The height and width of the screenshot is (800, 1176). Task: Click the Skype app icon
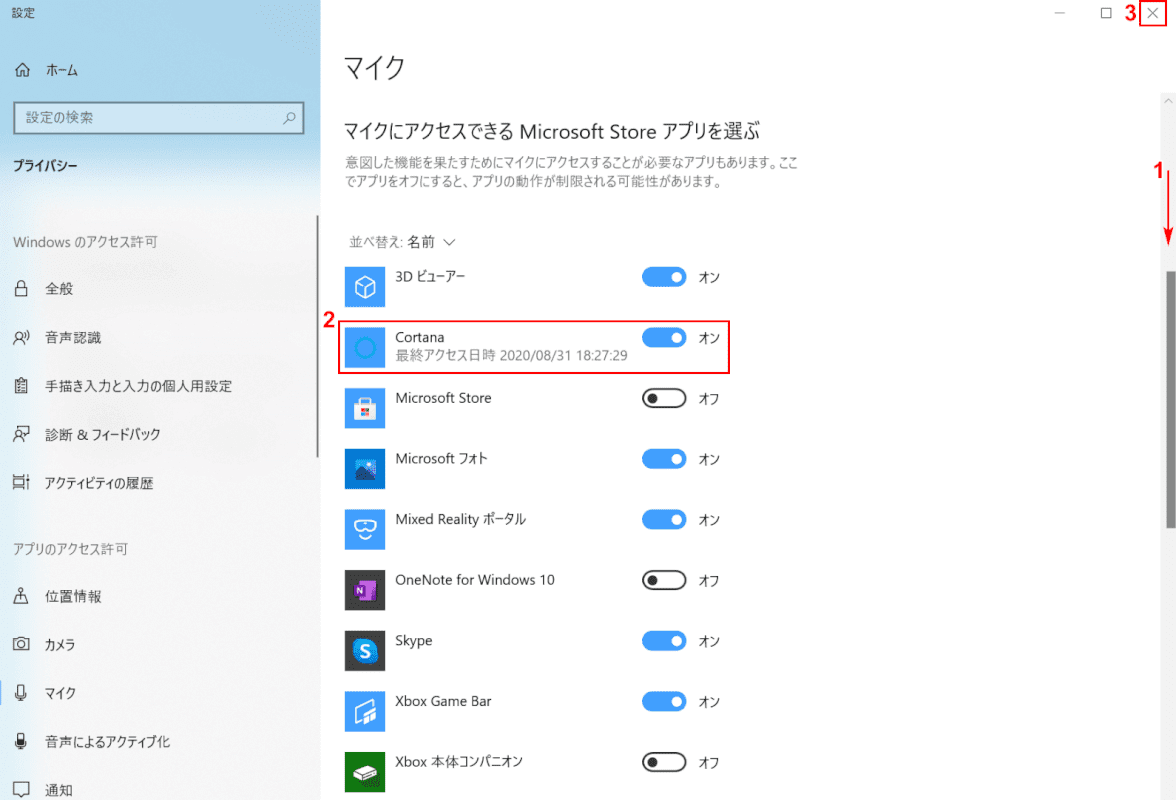click(x=364, y=651)
